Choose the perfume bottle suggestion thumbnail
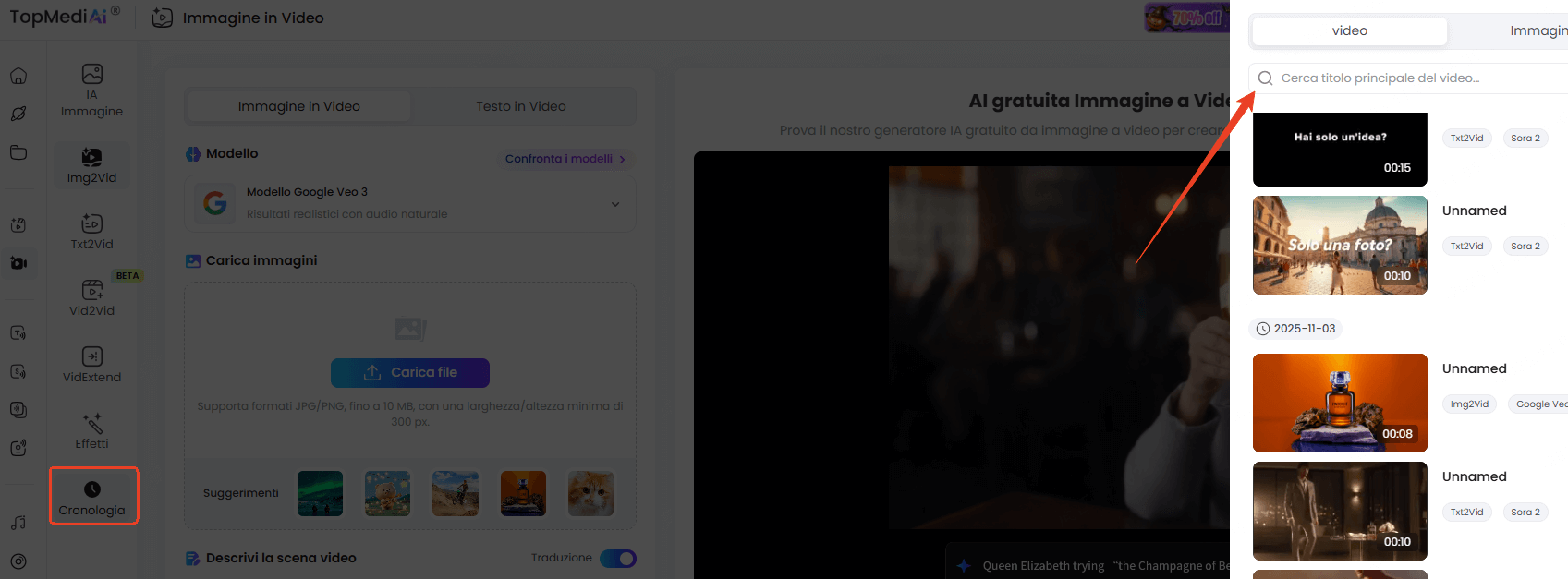Screen dimensions: 1568x579 pyautogui.click(x=523, y=493)
